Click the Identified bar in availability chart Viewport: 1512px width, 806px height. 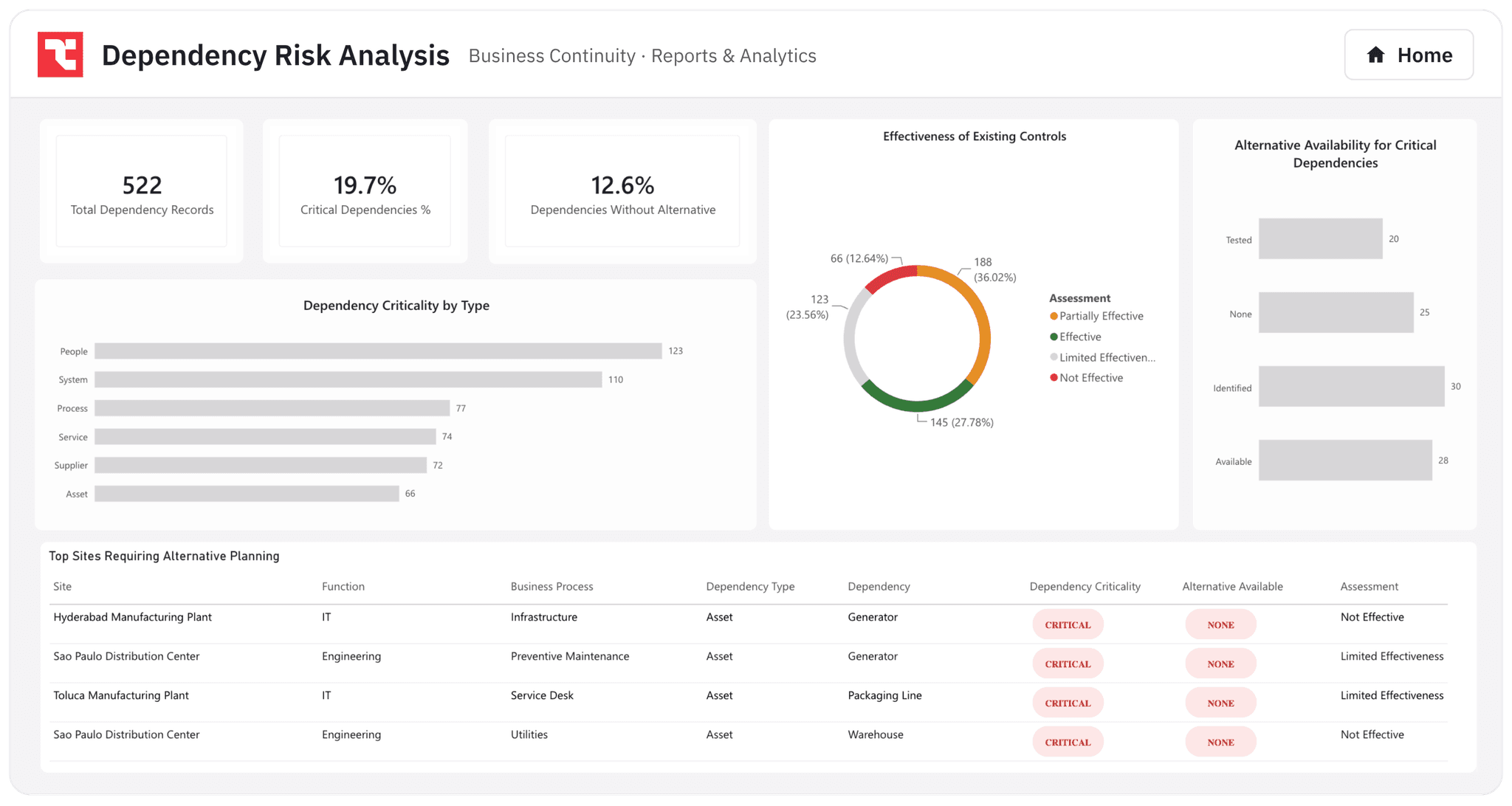[x=1352, y=386]
